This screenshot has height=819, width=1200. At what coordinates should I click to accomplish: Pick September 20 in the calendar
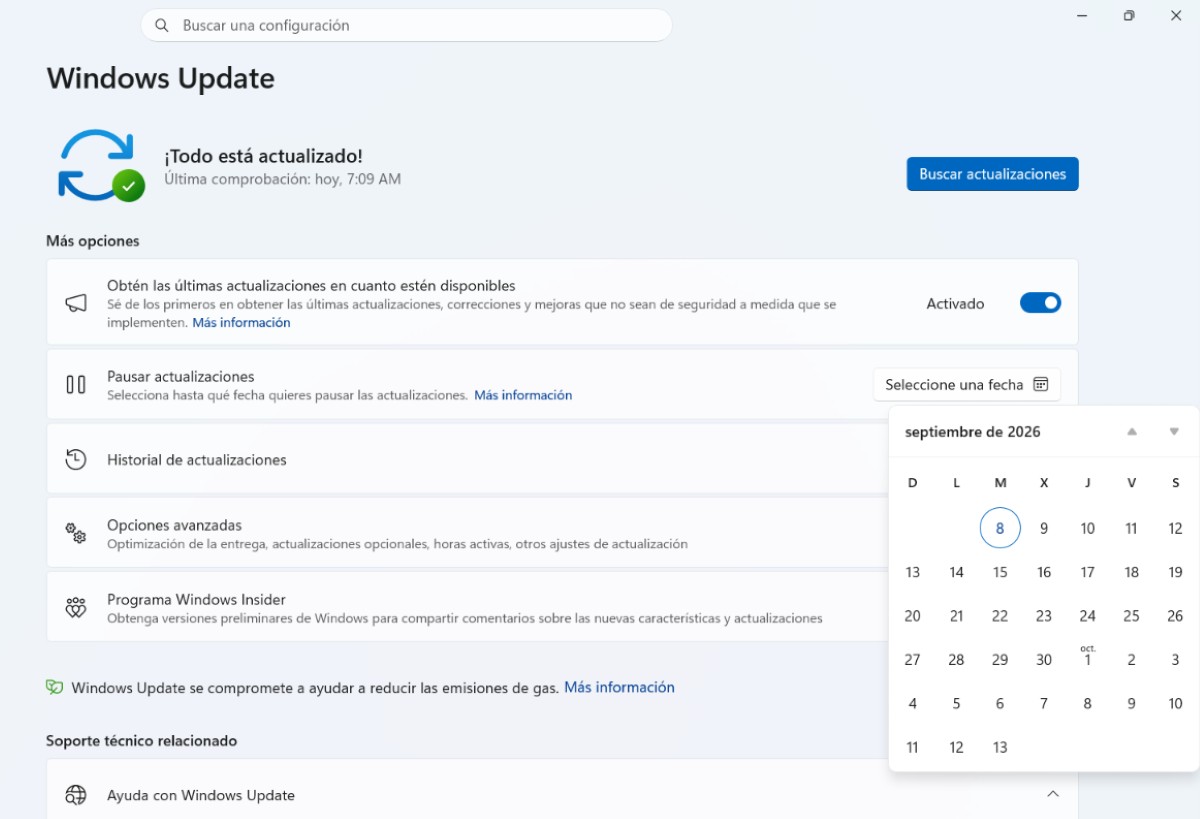[x=913, y=616]
